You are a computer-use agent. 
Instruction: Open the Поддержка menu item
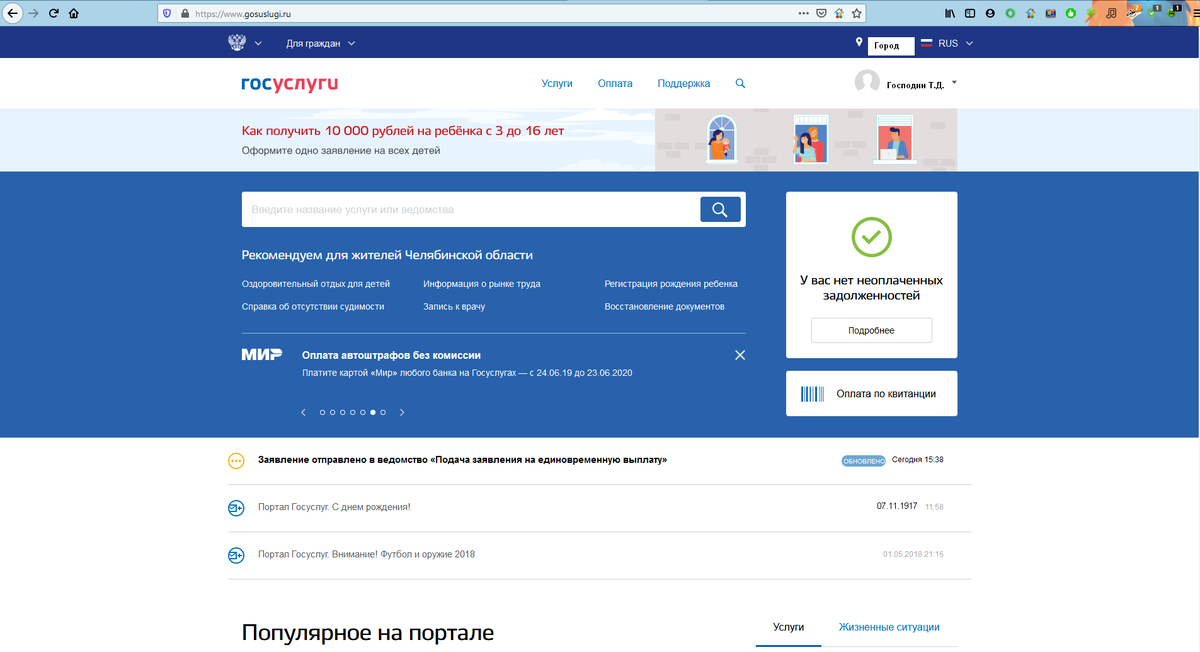coord(684,84)
